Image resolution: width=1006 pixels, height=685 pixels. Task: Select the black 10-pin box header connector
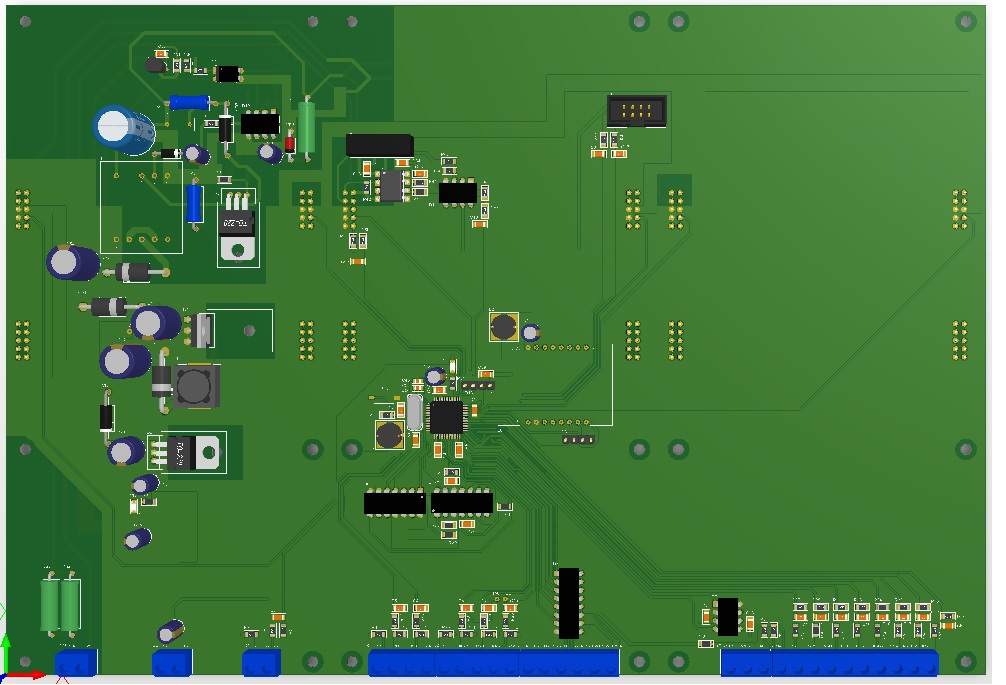coord(636,111)
